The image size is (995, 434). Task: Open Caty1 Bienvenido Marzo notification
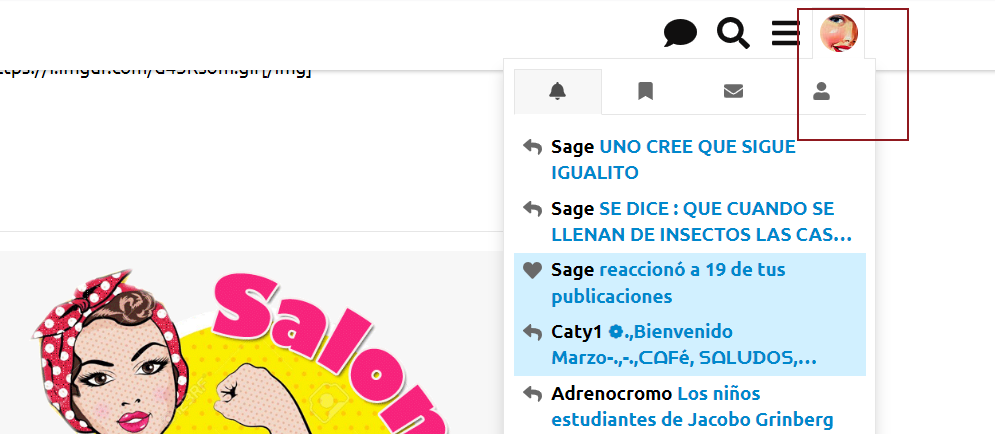pyautogui.click(x=690, y=345)
